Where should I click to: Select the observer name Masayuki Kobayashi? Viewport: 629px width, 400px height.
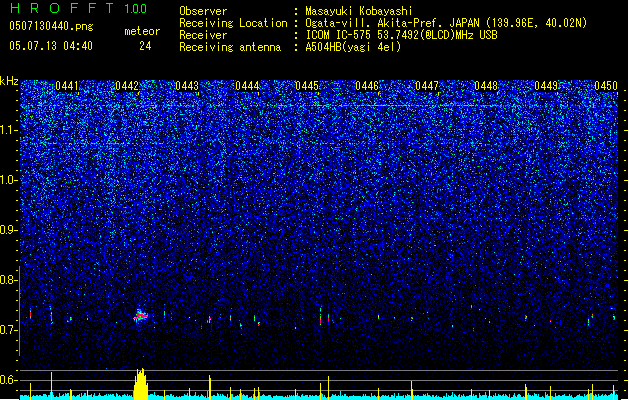coord(359,11)
